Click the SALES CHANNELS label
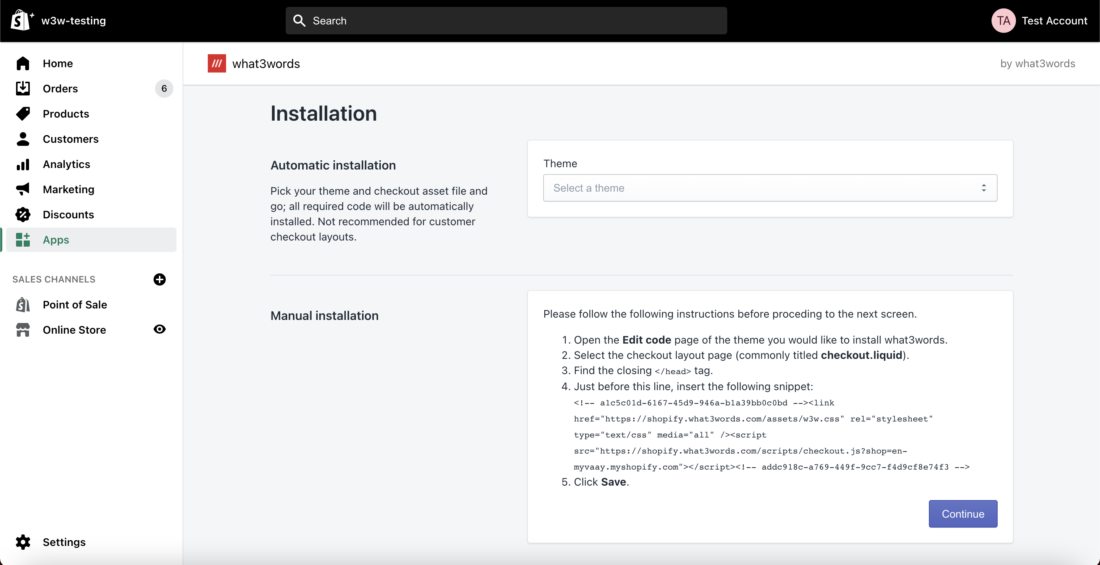The height and width of the screenshot is (565, 1100). tap(54, 279)
